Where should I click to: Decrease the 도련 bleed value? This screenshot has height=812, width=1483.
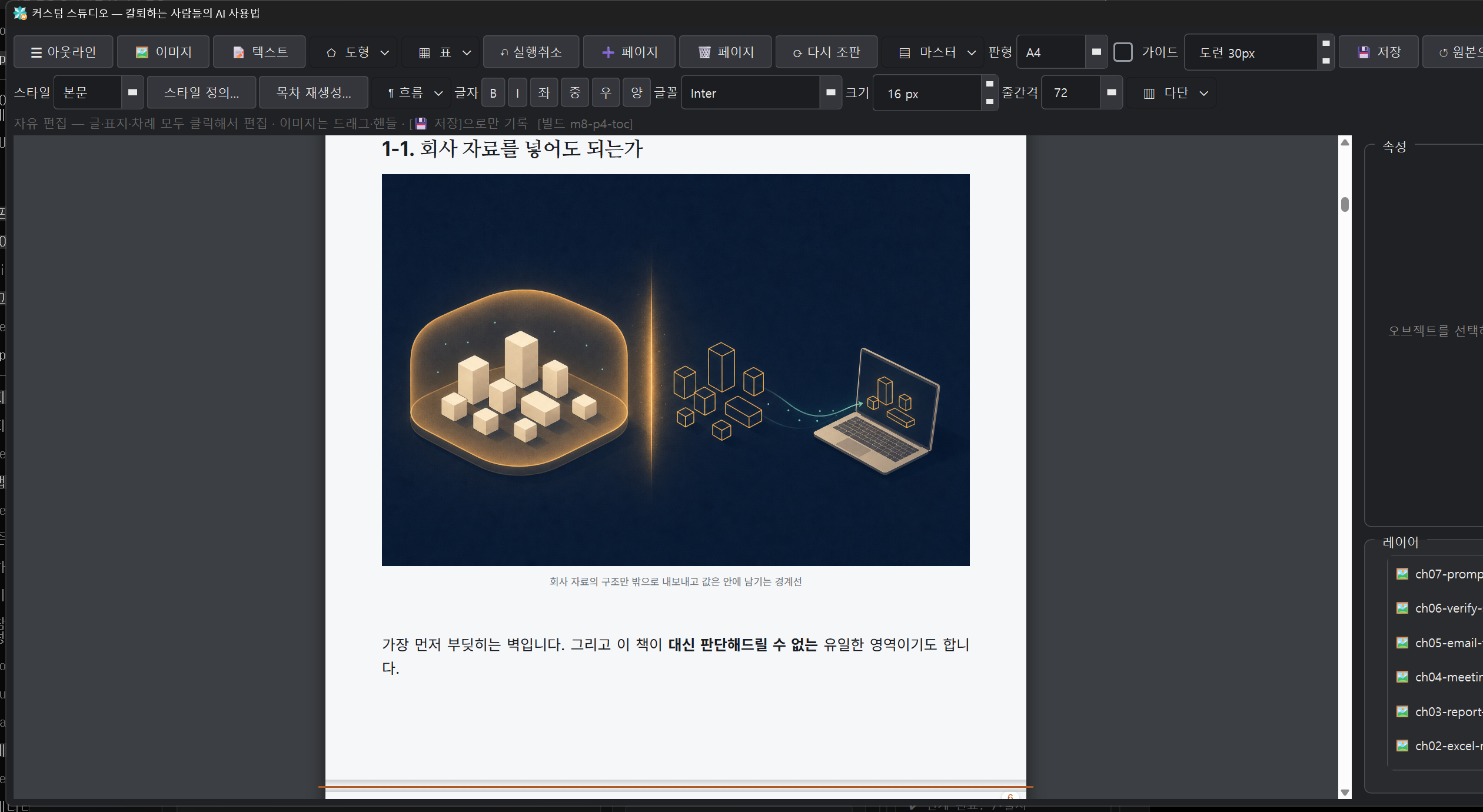pyautogui.click(x=1326, y=61)
